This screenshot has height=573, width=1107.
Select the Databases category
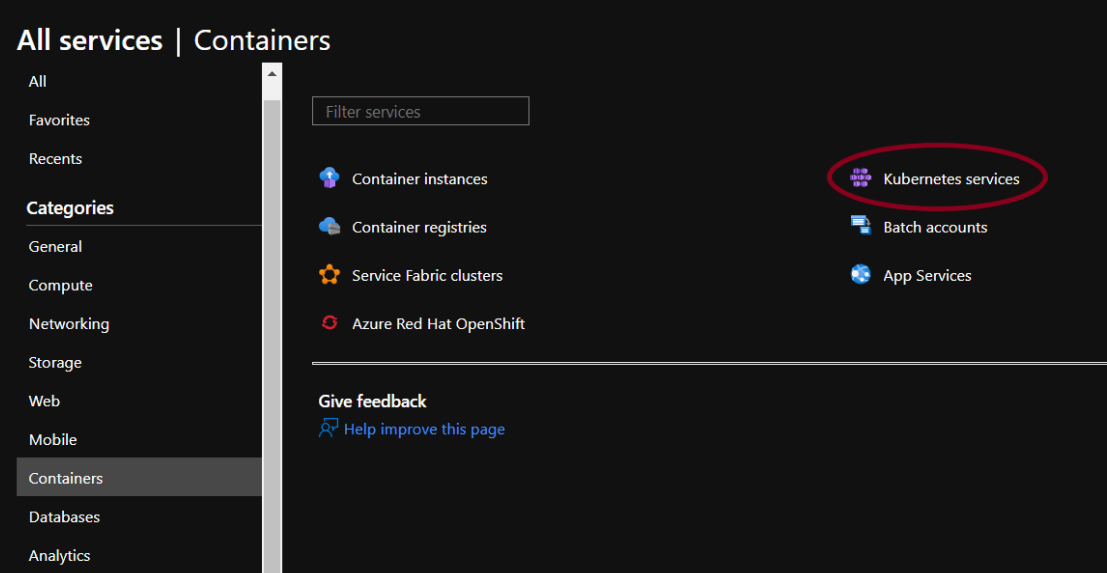(x=64, y=517)
